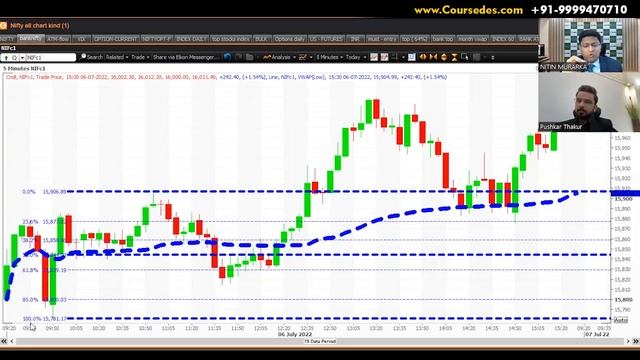Open the crosshair tool dropdown arrow

(x=403, y=58)
